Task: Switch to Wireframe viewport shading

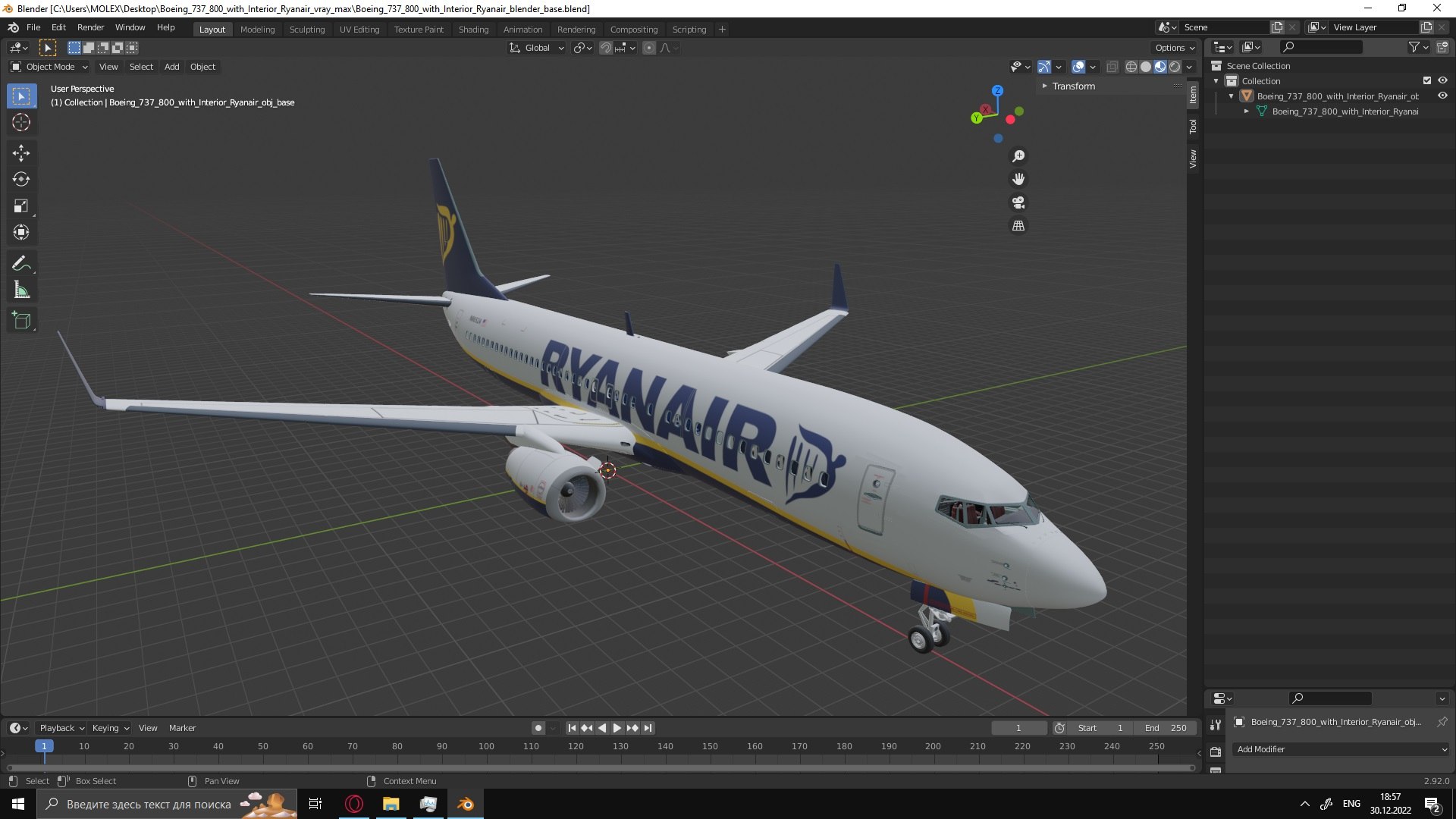Action: click(x=1131, y=67)
